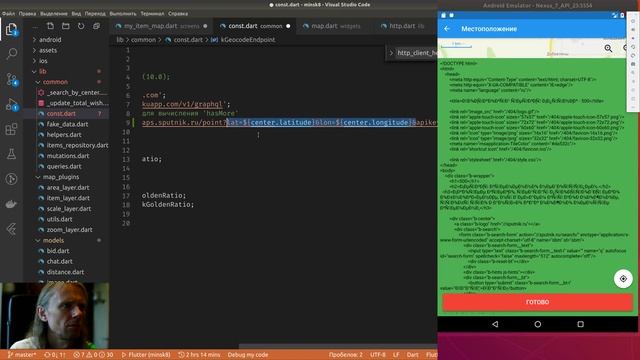Collapse all folders in explorer

click(96, 26)
